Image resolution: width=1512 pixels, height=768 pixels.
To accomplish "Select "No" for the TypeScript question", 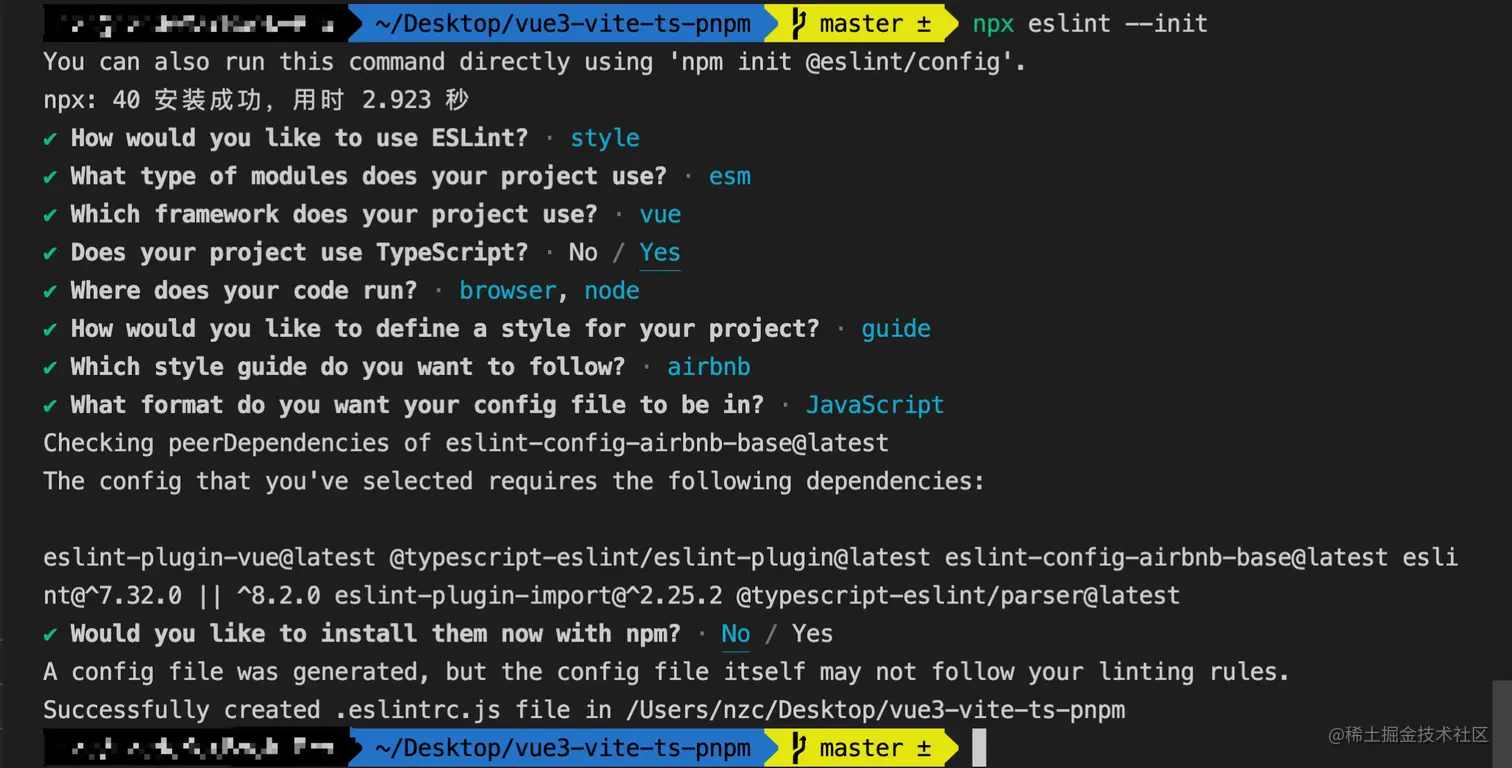I will (583, 252).
